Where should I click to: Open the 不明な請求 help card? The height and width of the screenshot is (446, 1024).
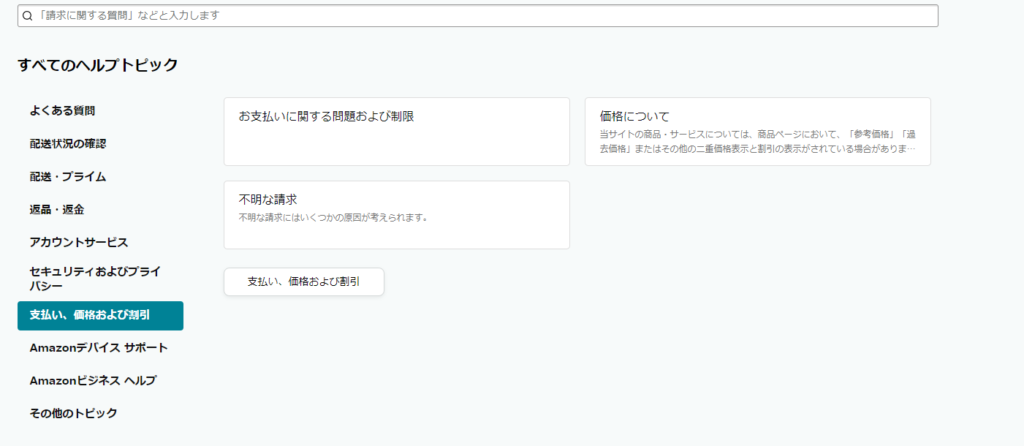[268, 199]
